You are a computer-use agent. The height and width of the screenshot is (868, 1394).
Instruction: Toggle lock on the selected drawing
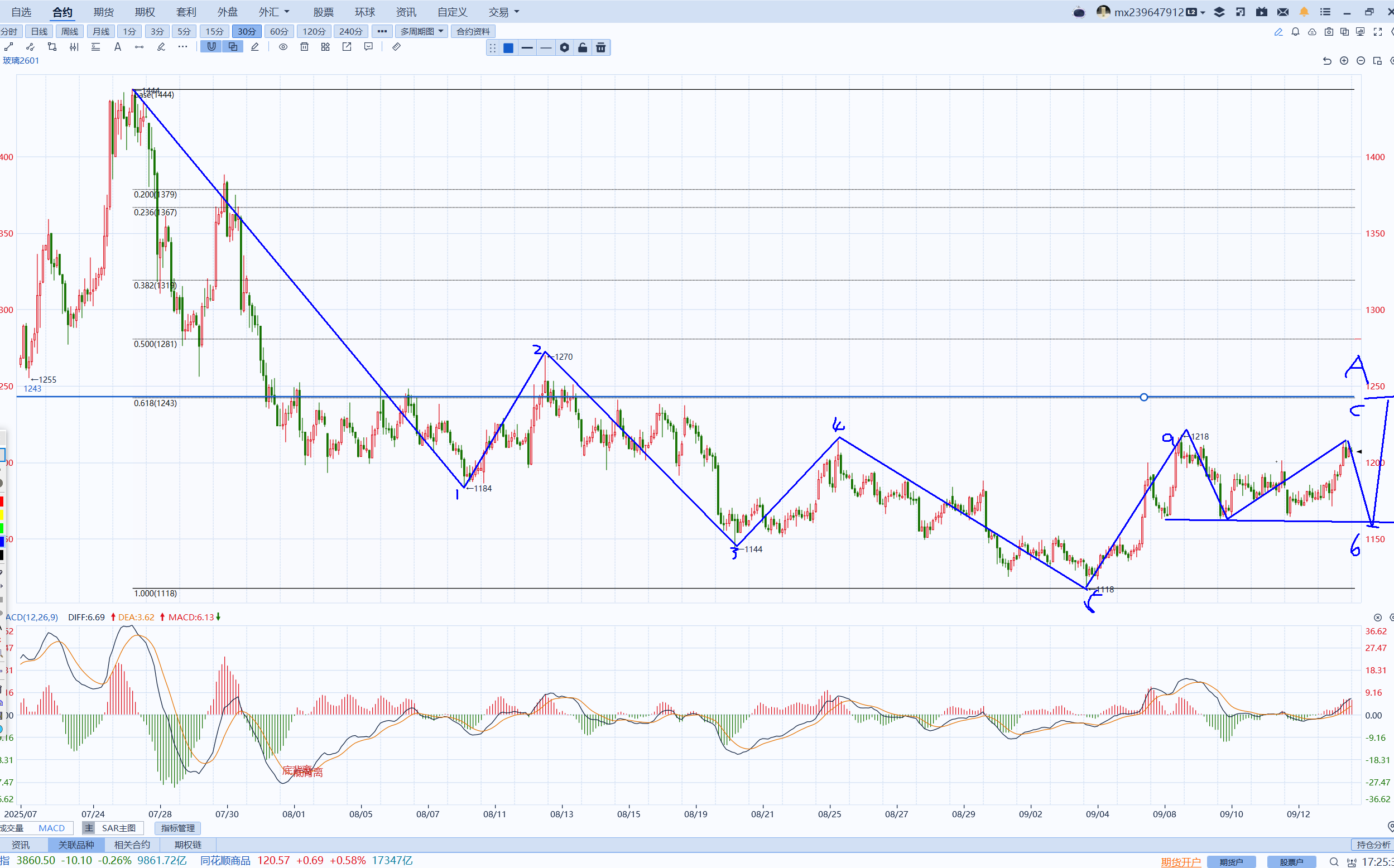[582, 47]
